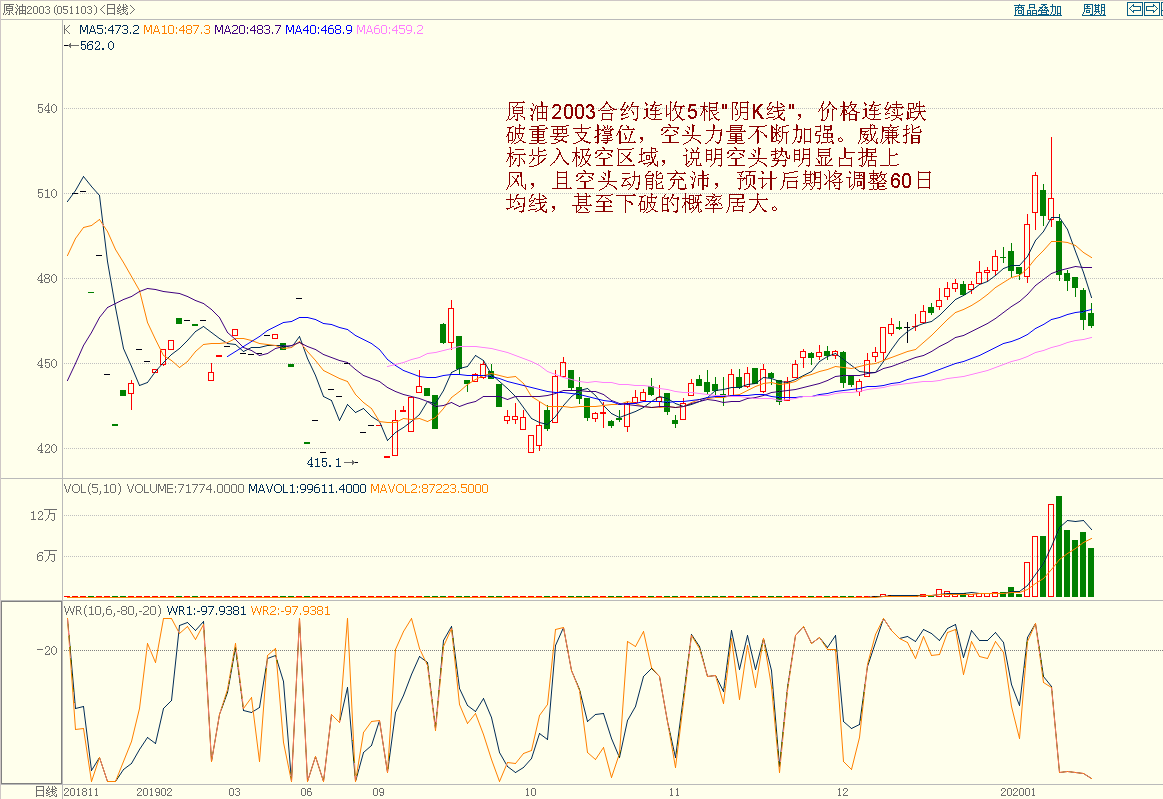Screen dimensions: 1163x799
Task: Select the orange MA10:487.3 label
Action: [176, 30]
